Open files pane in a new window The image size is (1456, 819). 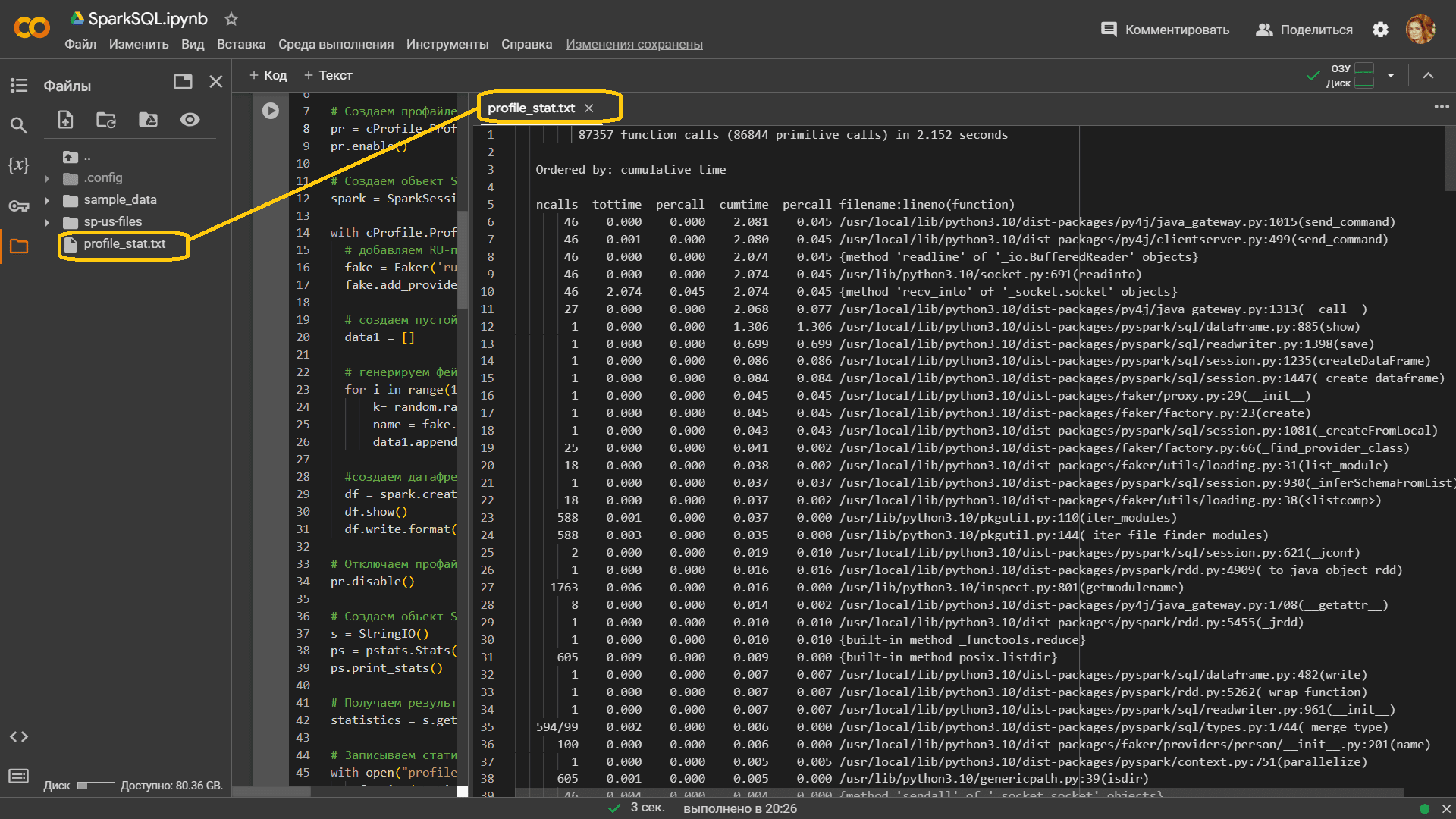click(183, 81)
